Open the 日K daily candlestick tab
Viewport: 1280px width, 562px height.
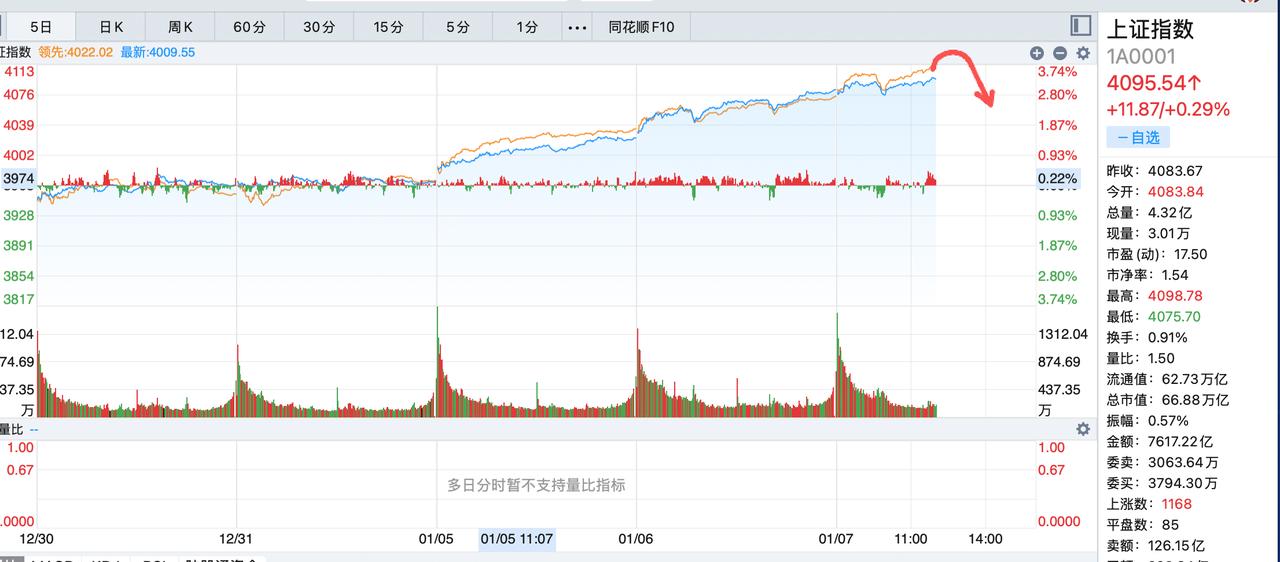pyautogui.click(x=111, y=27)
